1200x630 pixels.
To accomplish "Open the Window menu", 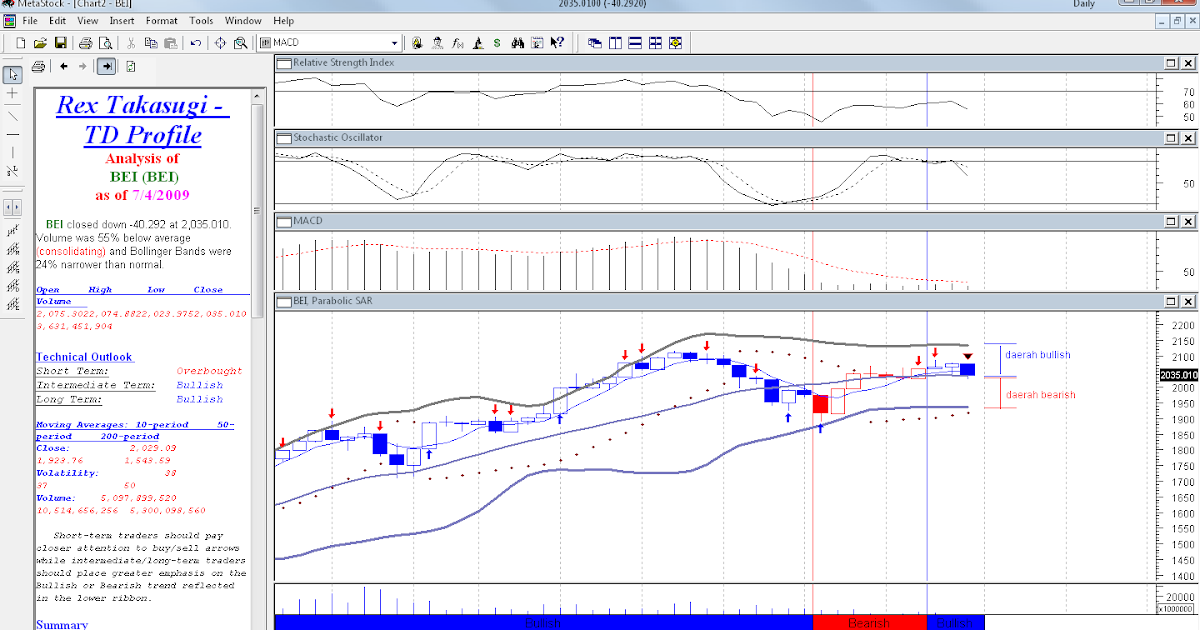I will point(244,20).
